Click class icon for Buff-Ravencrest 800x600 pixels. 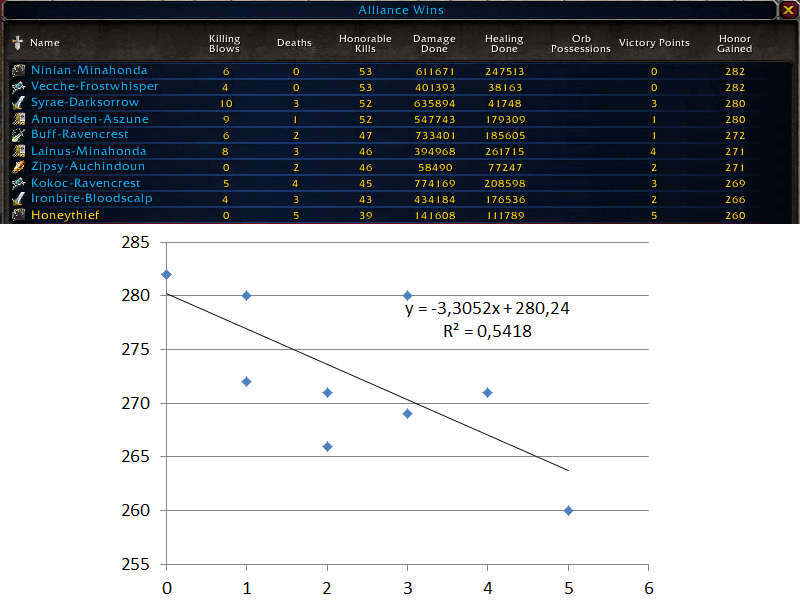[x=19, y=135]
